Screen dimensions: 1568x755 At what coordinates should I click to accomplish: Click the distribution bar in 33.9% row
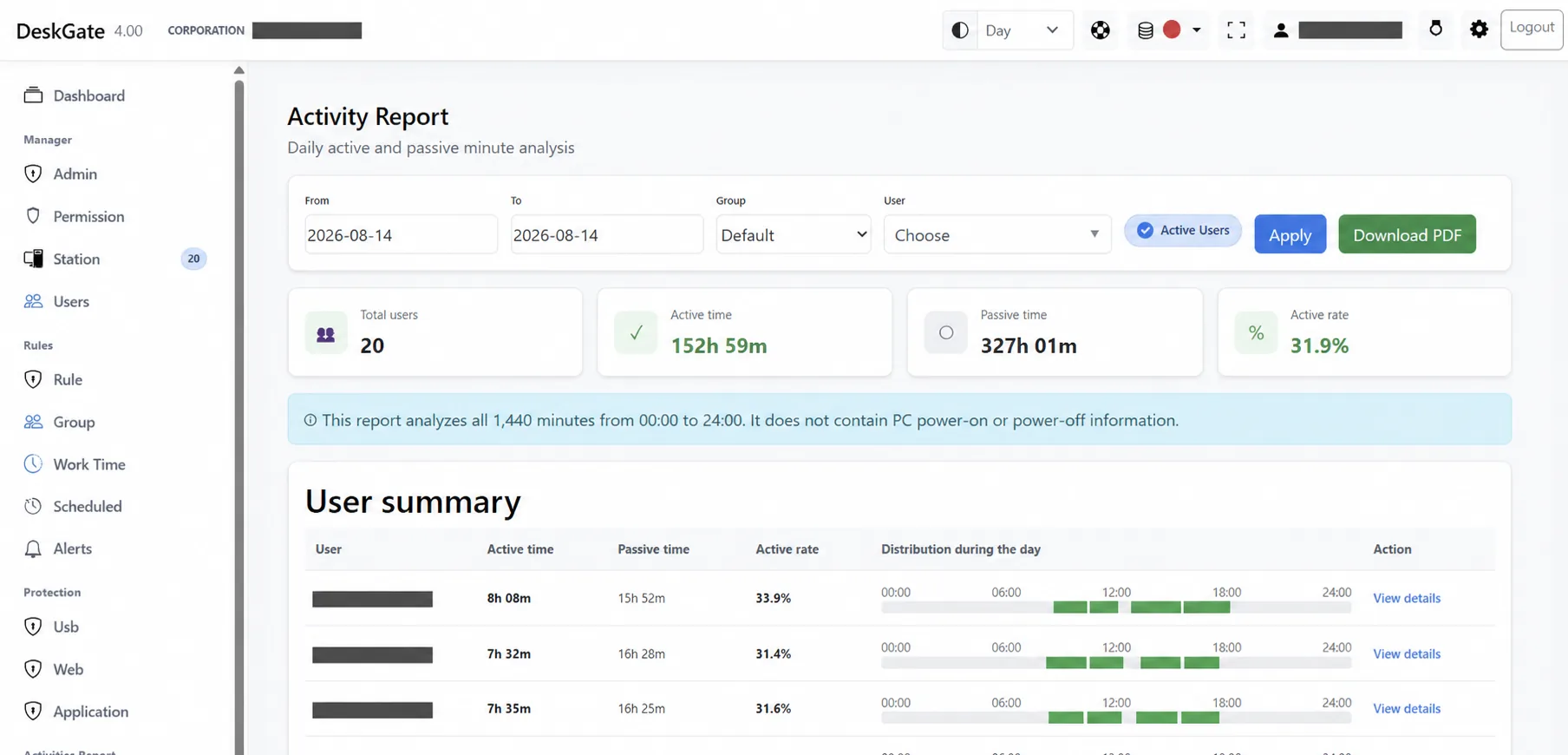1116,607
